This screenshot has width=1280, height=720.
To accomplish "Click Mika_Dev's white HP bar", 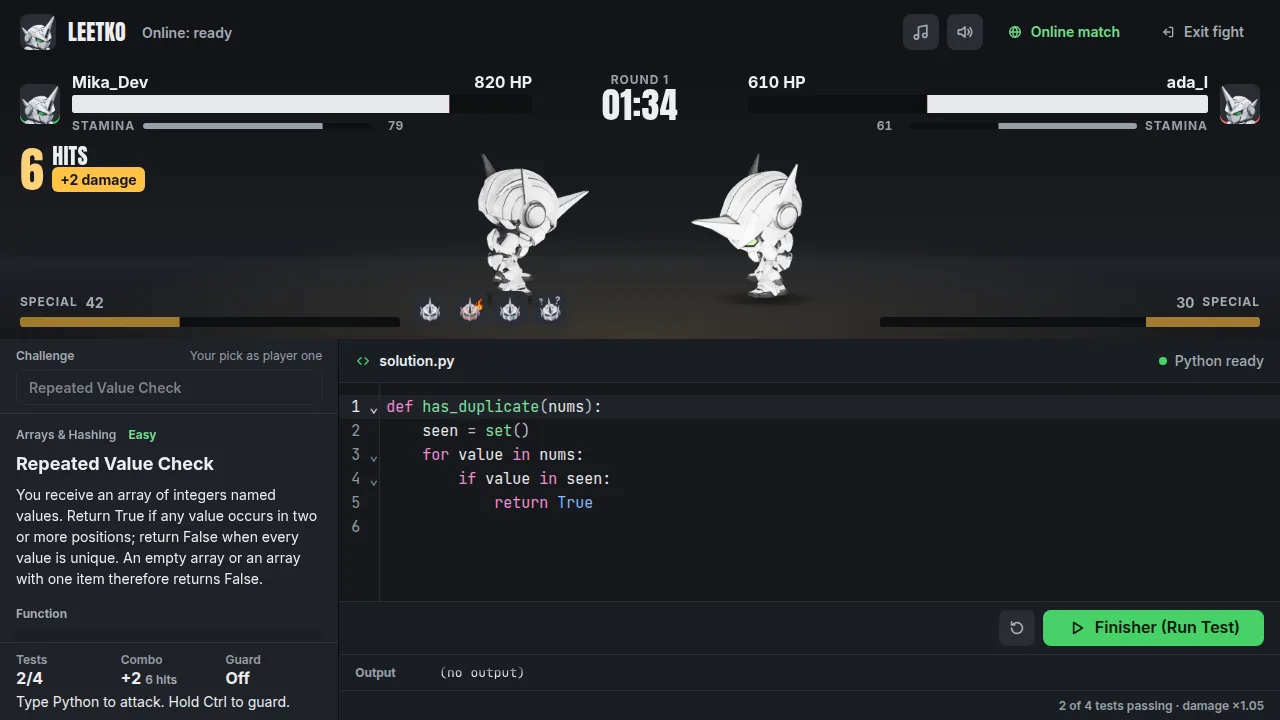I will click(260, 104).
